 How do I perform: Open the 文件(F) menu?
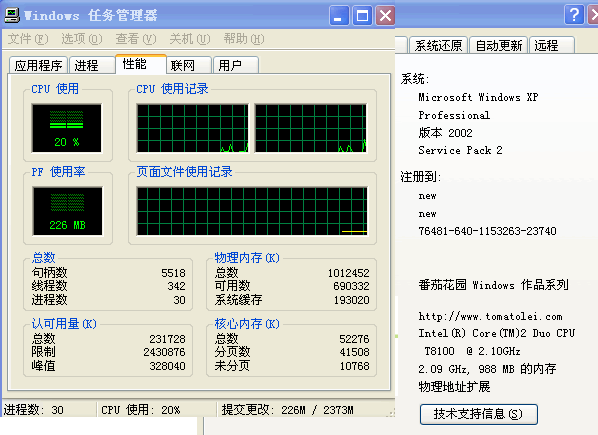tap(28, 39)
